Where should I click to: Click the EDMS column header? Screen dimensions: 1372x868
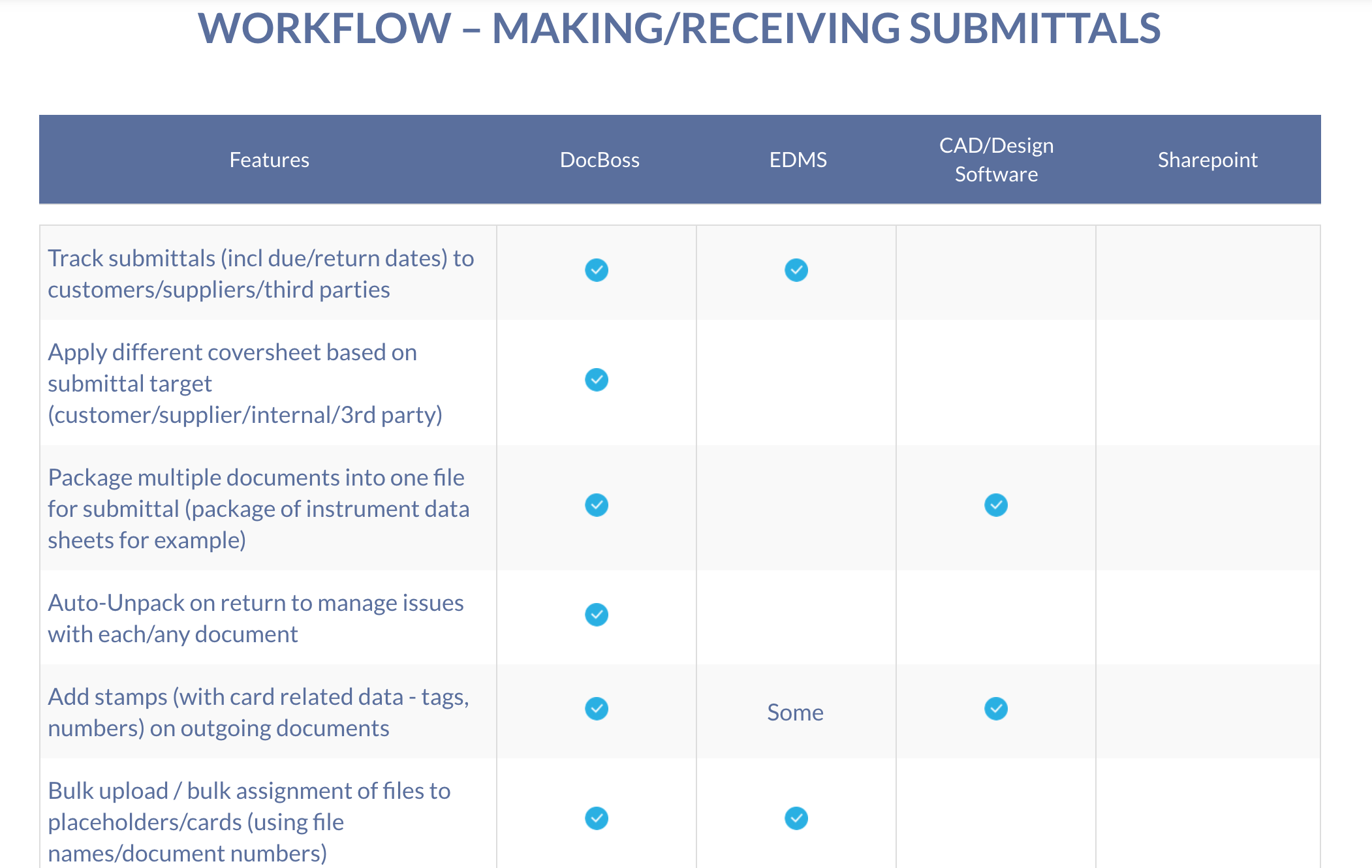click(x=798, y=160)
